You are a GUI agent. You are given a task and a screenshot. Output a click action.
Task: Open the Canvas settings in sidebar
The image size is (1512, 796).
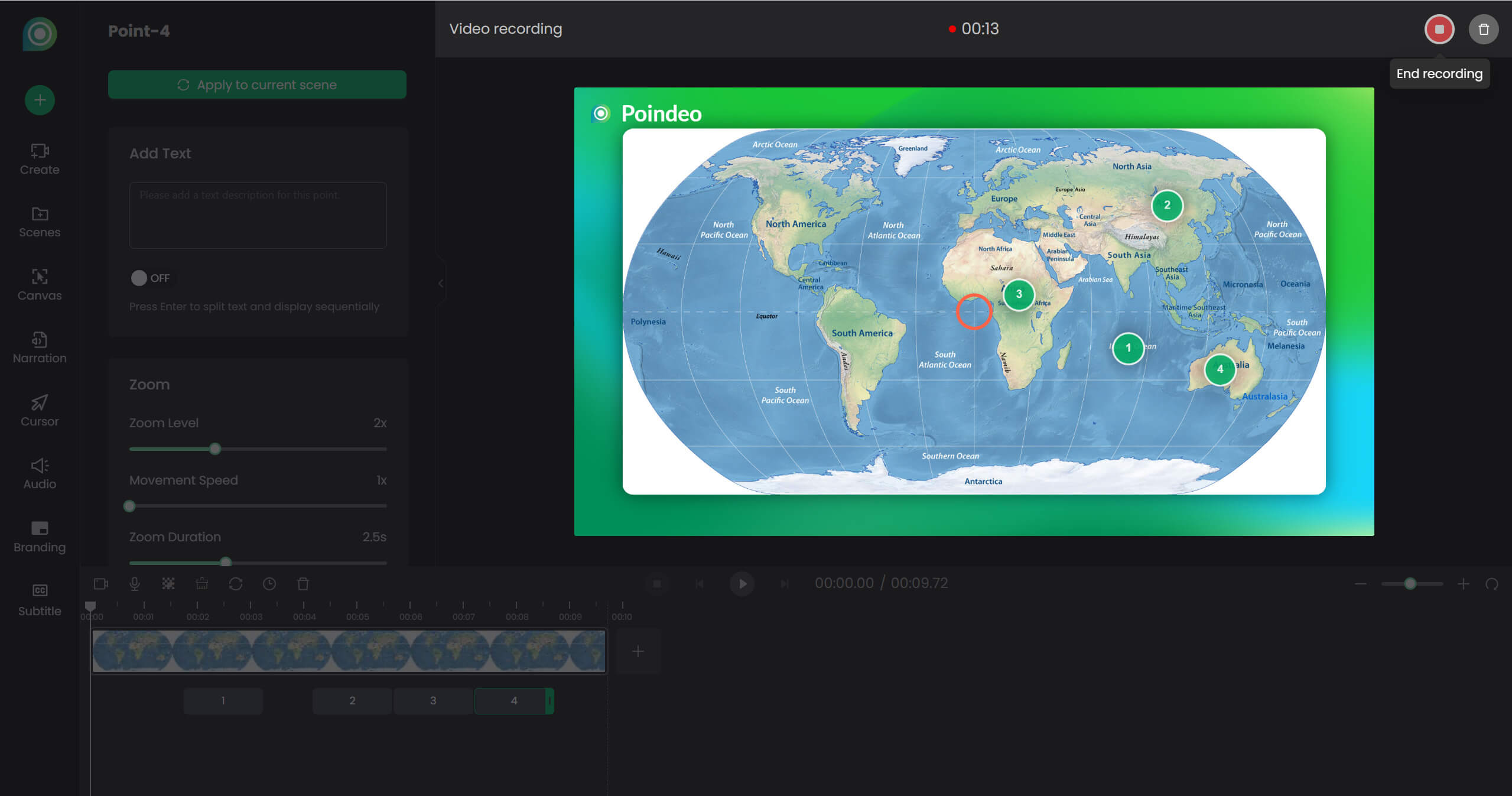pos(40,284)
